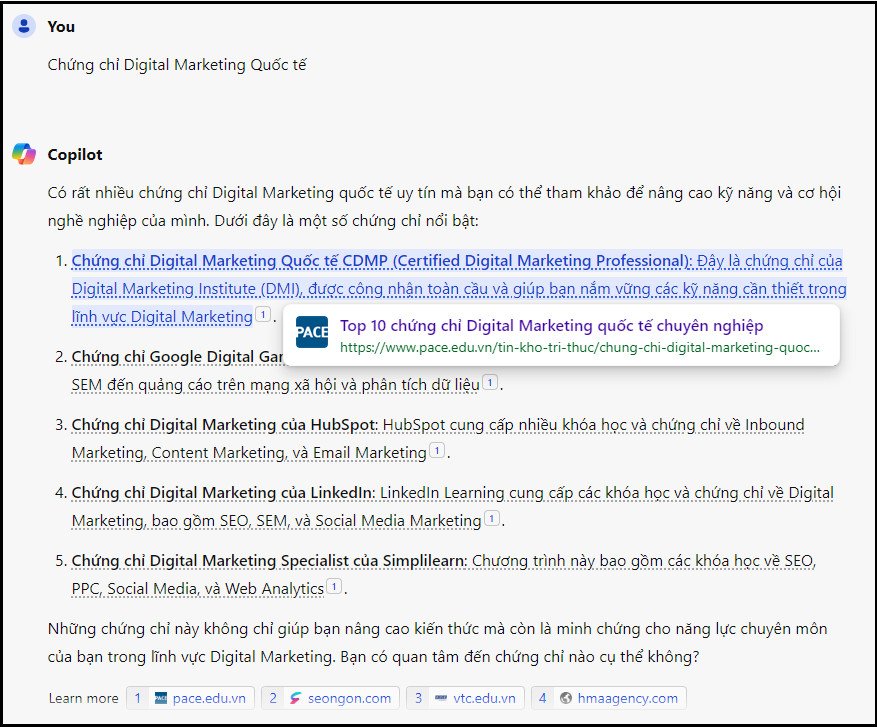Click the Copilot logo icon
The height and width of the screenshot is (727, 877).
(24, 154)
